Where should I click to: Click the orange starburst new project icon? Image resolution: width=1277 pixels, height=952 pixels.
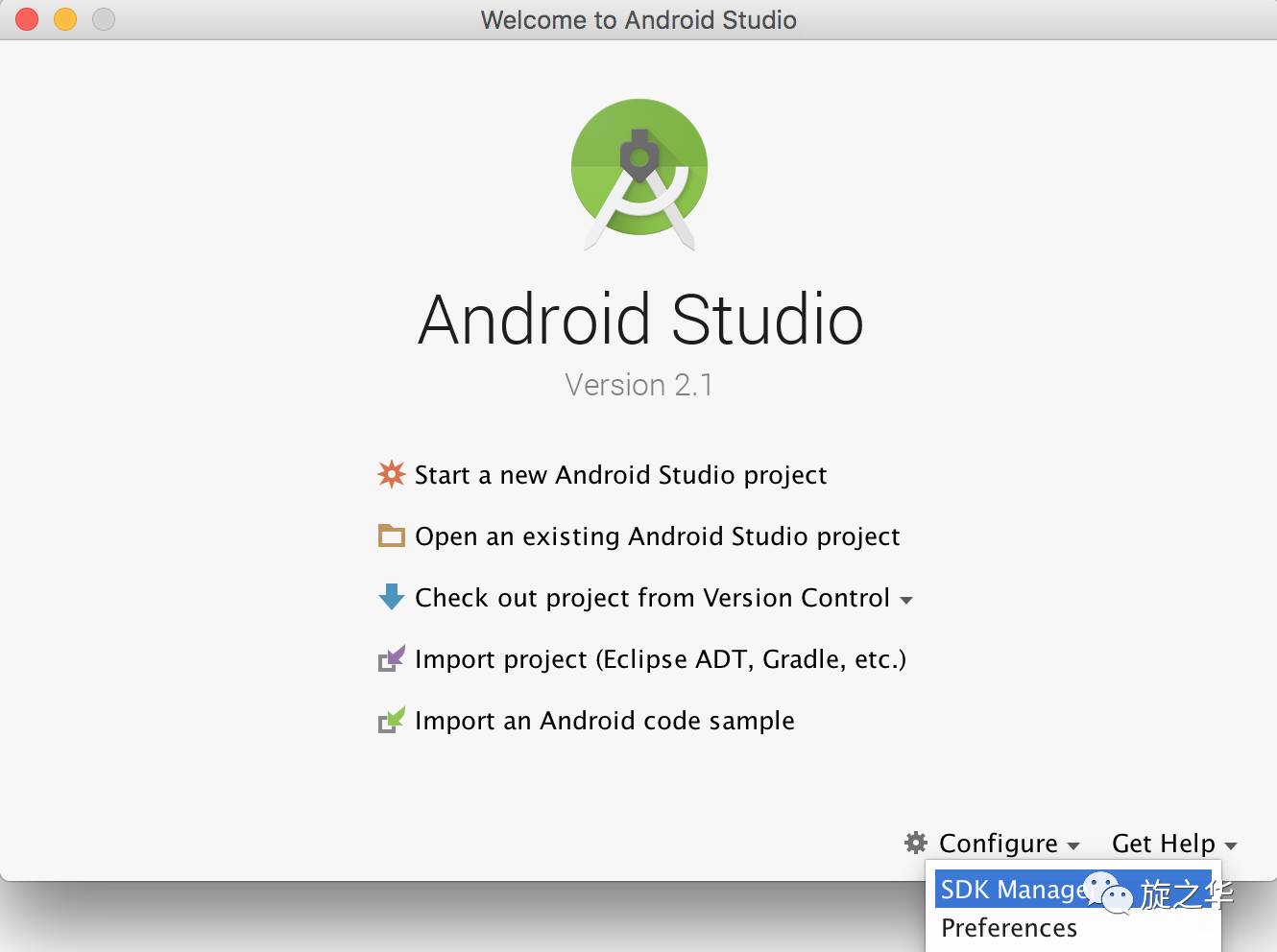(x=391, y=474)
